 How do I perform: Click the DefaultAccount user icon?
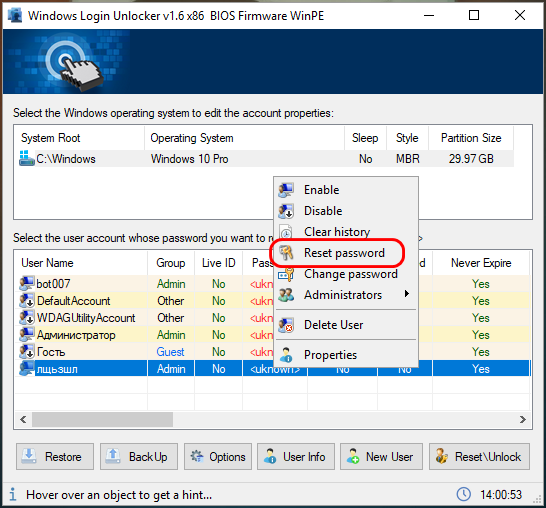[27, 300]
